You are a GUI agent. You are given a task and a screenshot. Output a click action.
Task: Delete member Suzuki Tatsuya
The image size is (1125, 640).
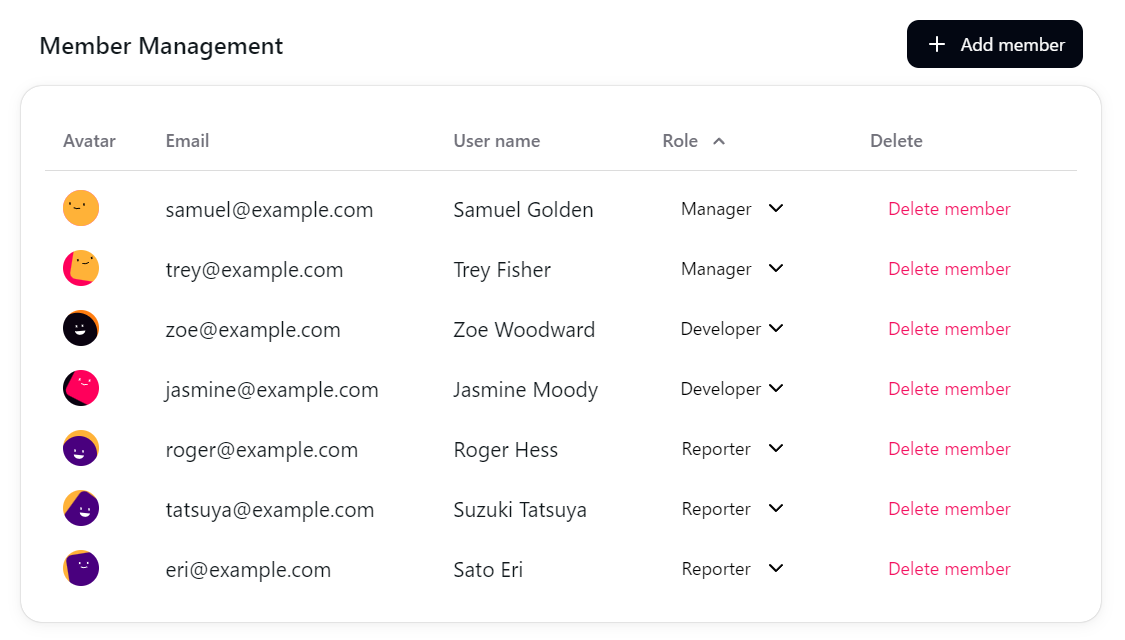pyautogui.click(x=948, y=508)
